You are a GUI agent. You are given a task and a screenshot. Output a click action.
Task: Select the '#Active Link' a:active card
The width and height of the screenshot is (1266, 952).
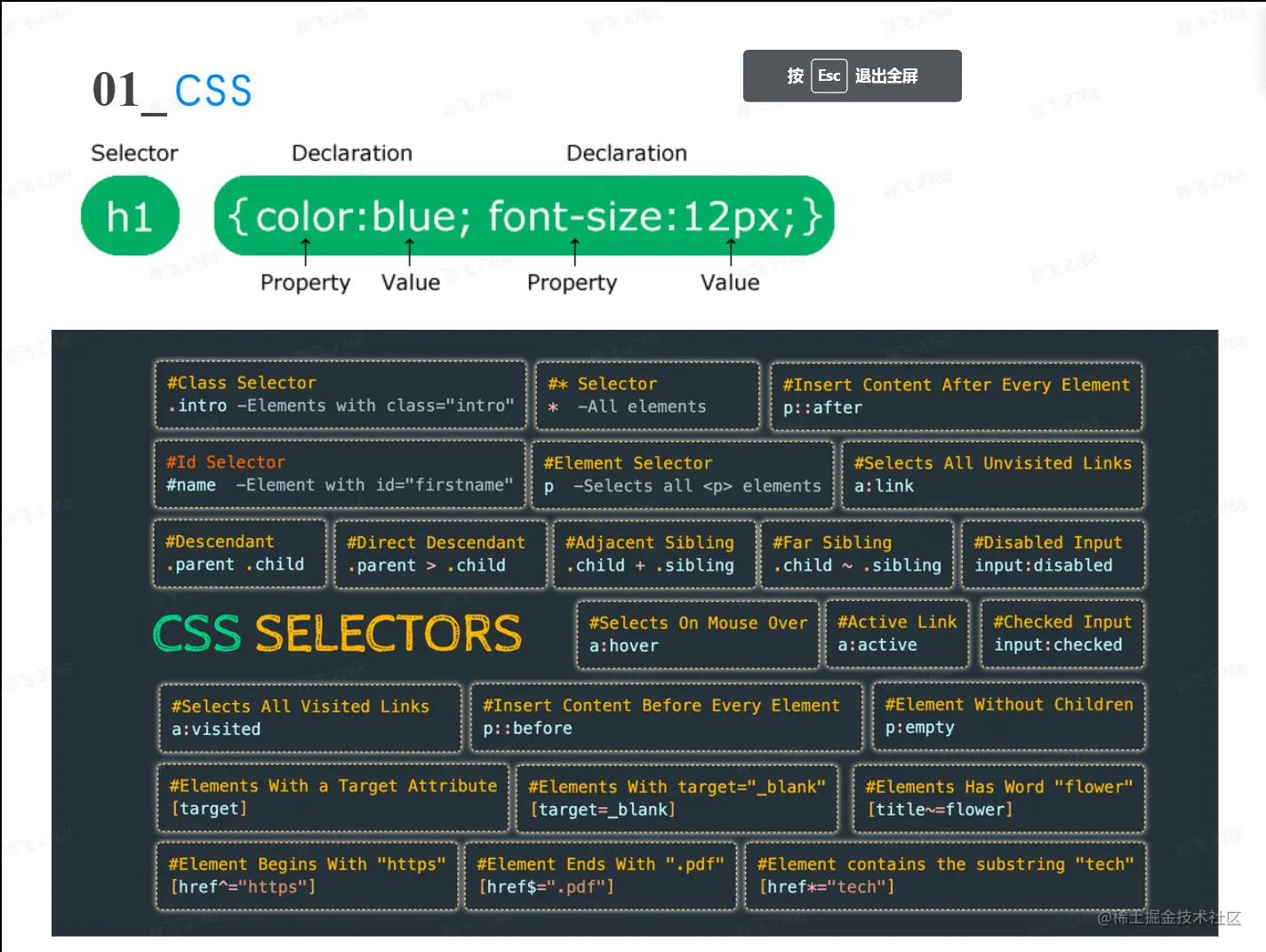click(897, 634)
